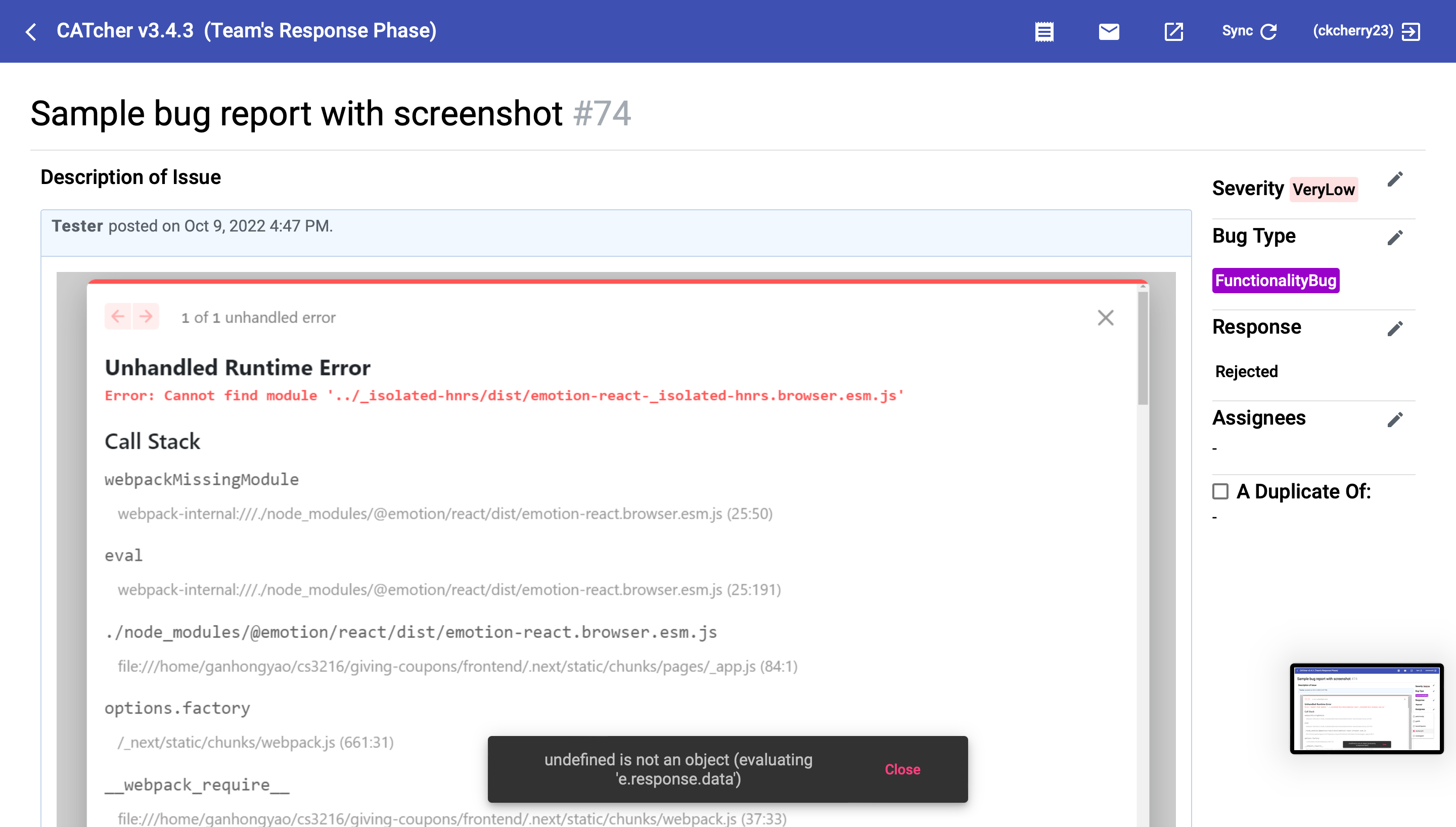Click the issue number #74

click(x=602, y=113)
